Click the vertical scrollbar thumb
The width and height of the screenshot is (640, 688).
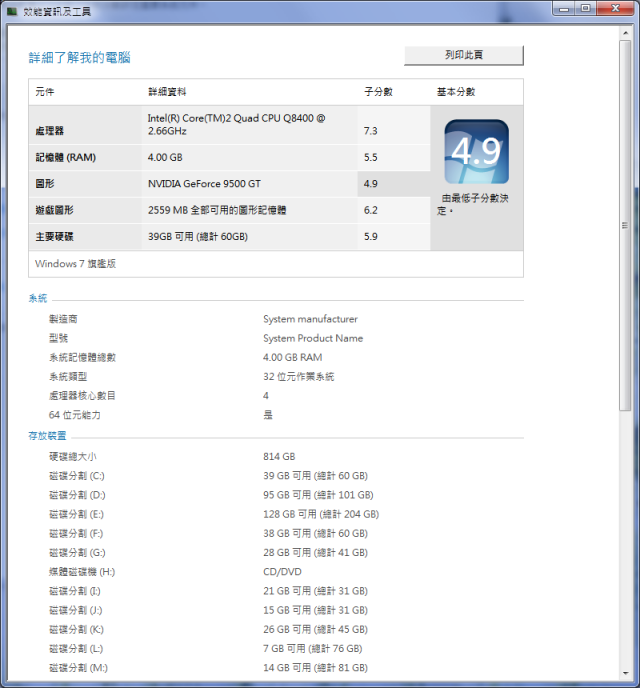pyautogui.click(x=626, y=225)
